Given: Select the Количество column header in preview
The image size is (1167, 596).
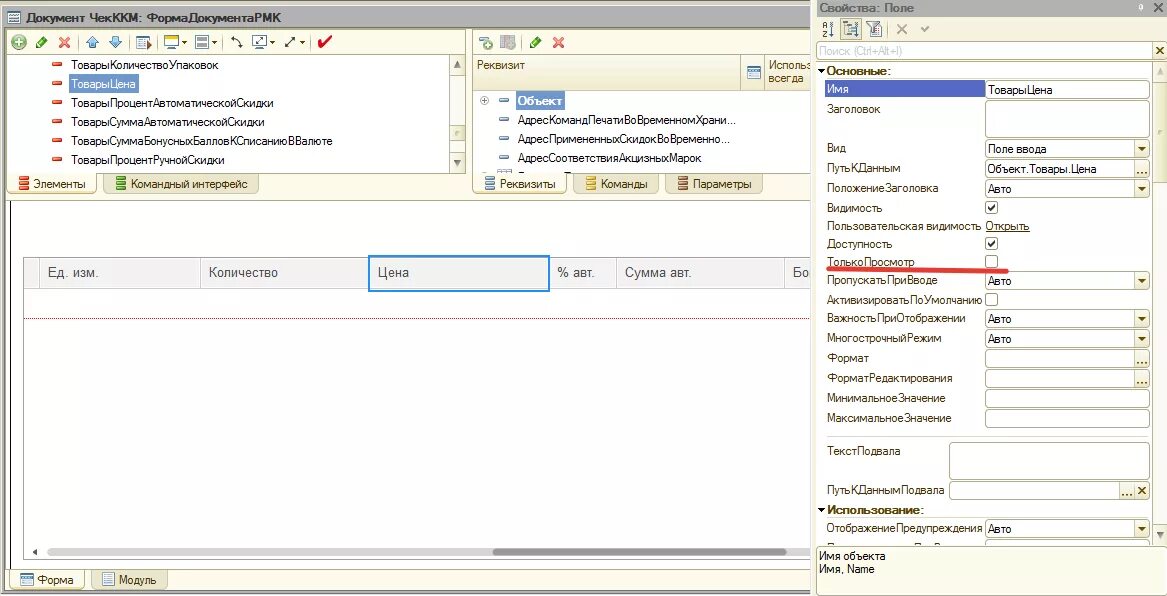Looking at the screenshot, I should coord(285,273).
